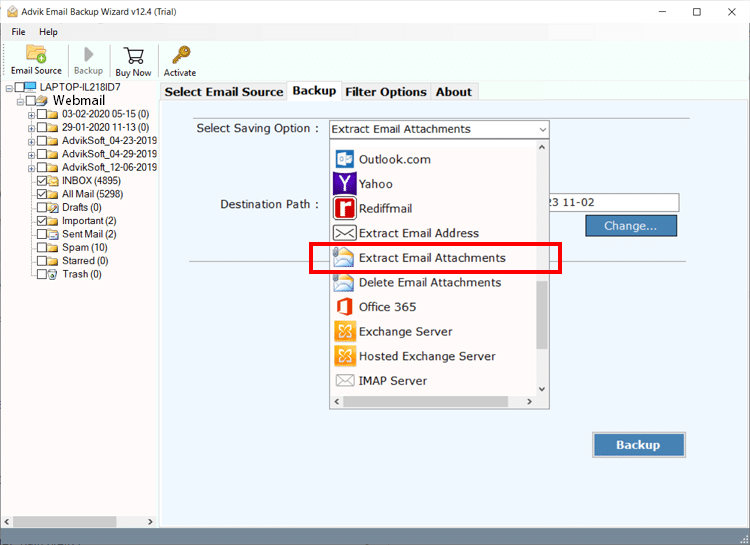This screenshot has width=750, height=545.
Task: Click the blue Backup button
Action: [639, 445]
